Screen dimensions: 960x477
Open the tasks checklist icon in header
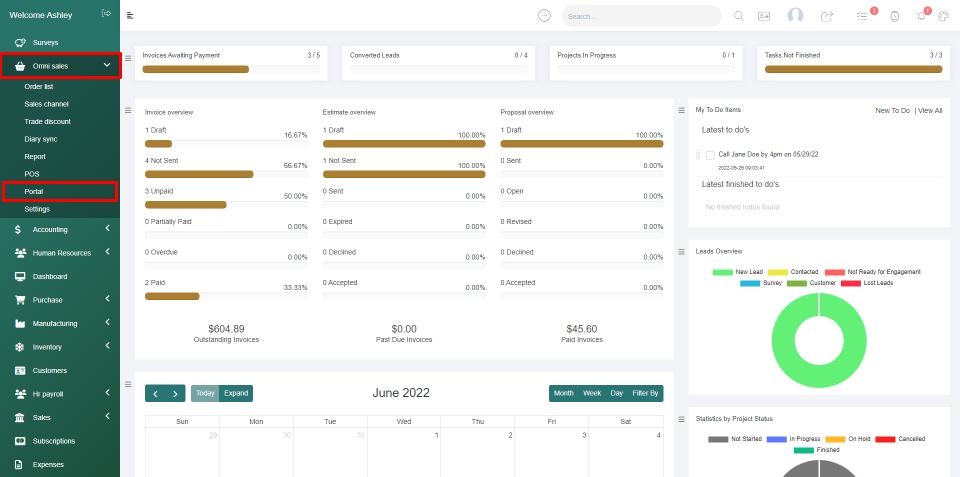click(x=862, y=16)
